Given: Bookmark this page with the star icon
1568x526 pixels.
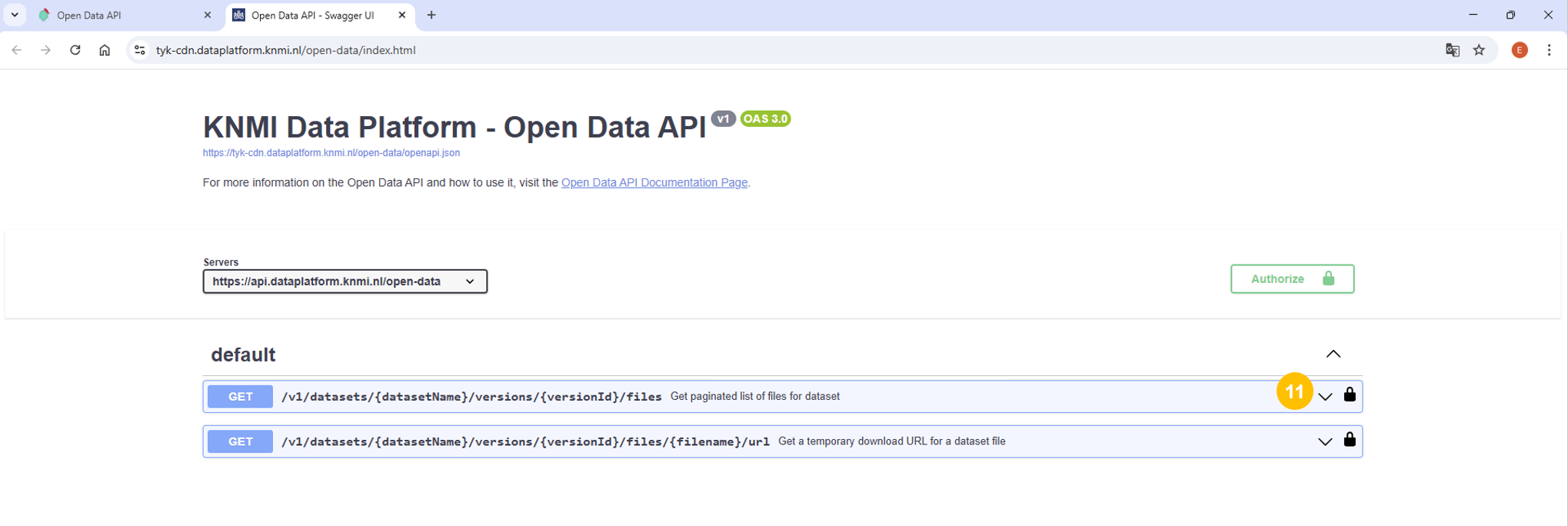Looking at the screenshot, I should [x=1479, y=50].
